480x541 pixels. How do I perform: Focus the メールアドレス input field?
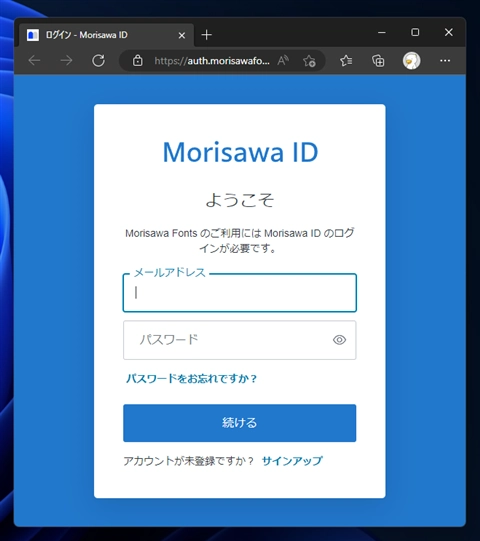pyautogui.click(x=240, y=293)
